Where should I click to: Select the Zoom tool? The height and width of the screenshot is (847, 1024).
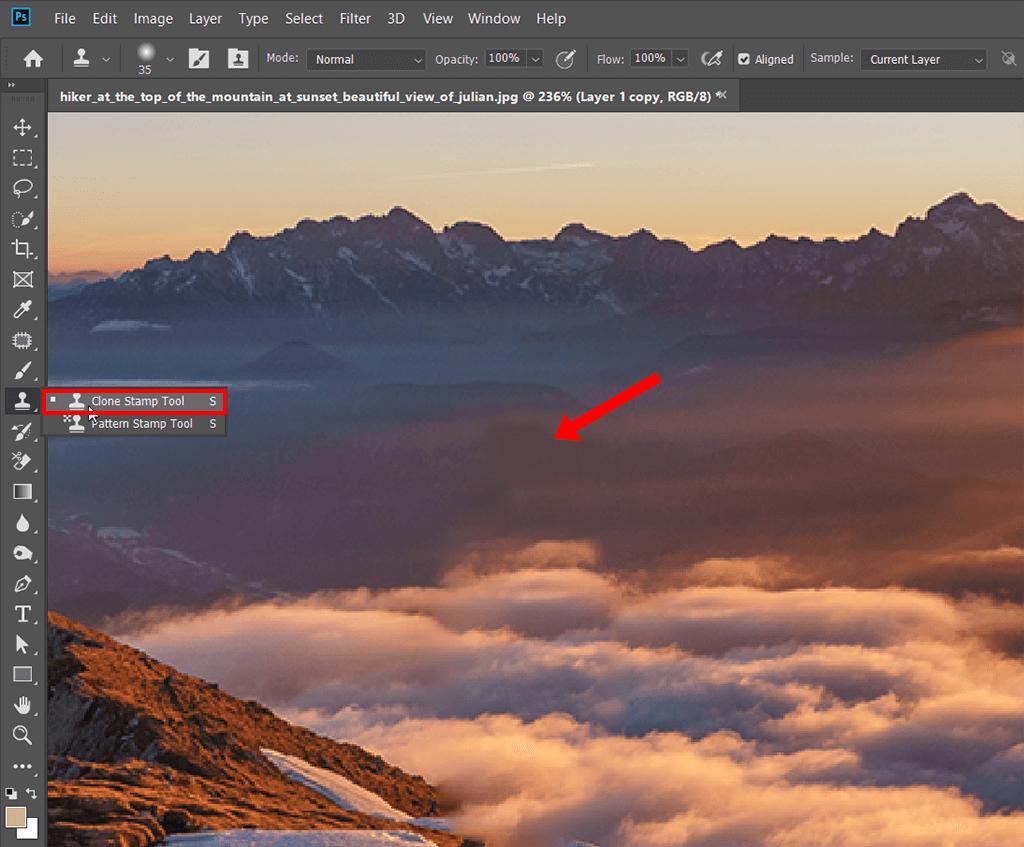coord(22,735)
